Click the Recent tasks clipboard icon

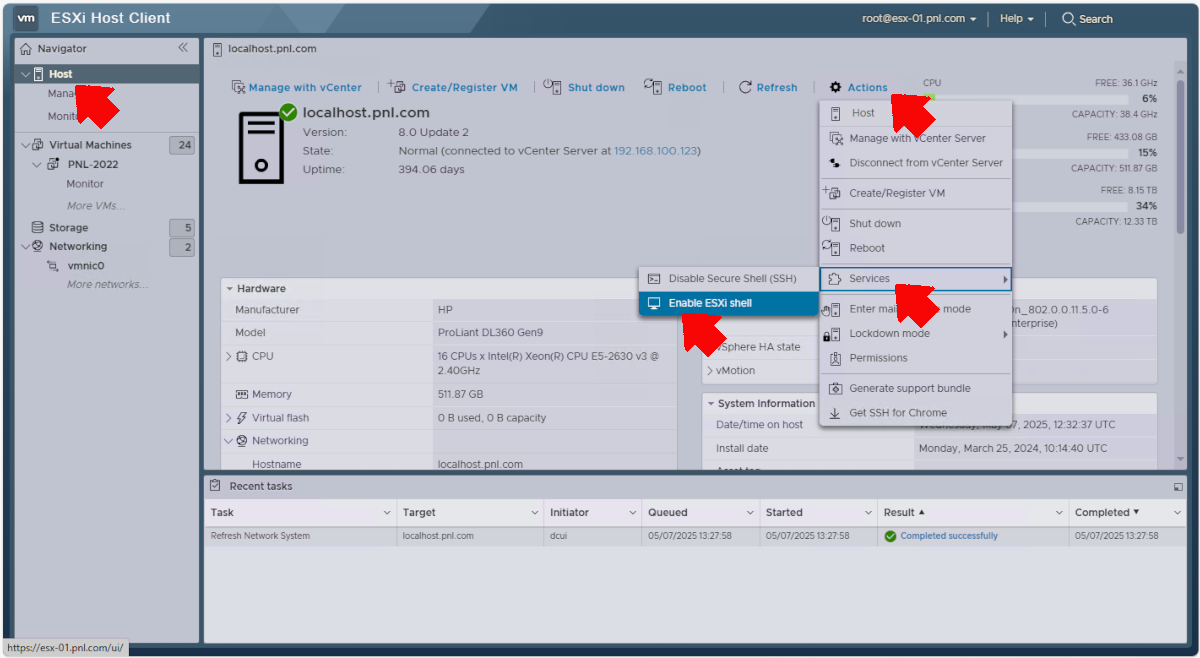coord(215,486)
